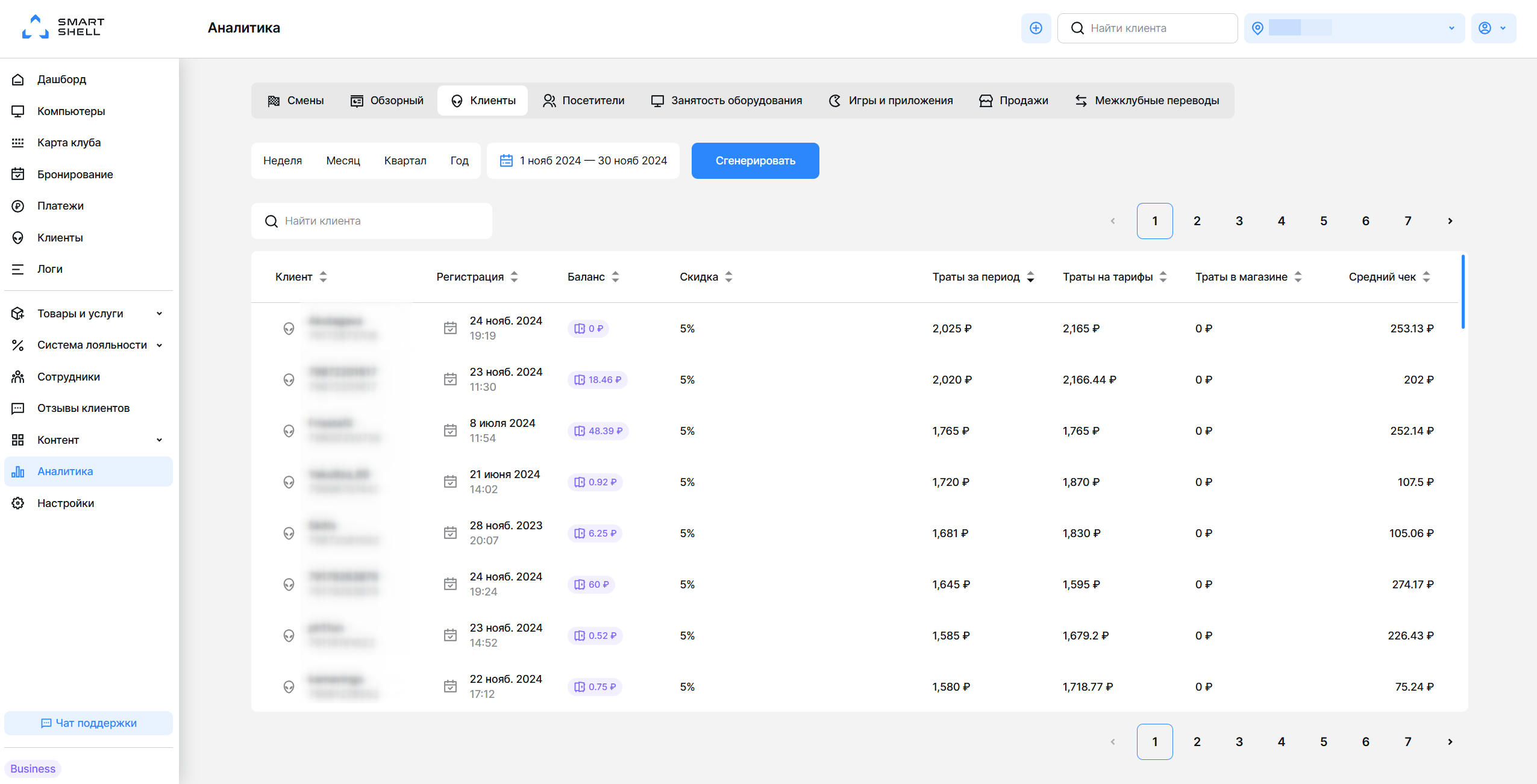Select the Квартал period

click(405, 161)
